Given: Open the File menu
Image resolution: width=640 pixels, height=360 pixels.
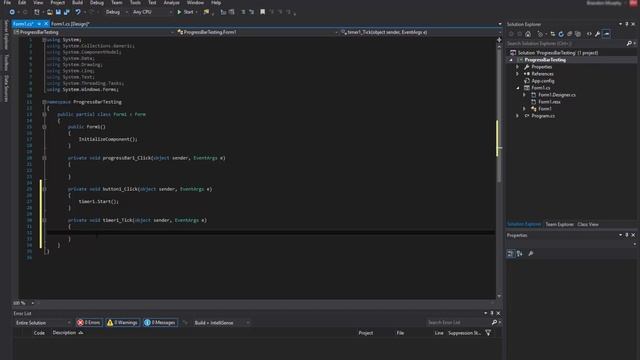Looking at the screenshot, I should click(7, 2).
